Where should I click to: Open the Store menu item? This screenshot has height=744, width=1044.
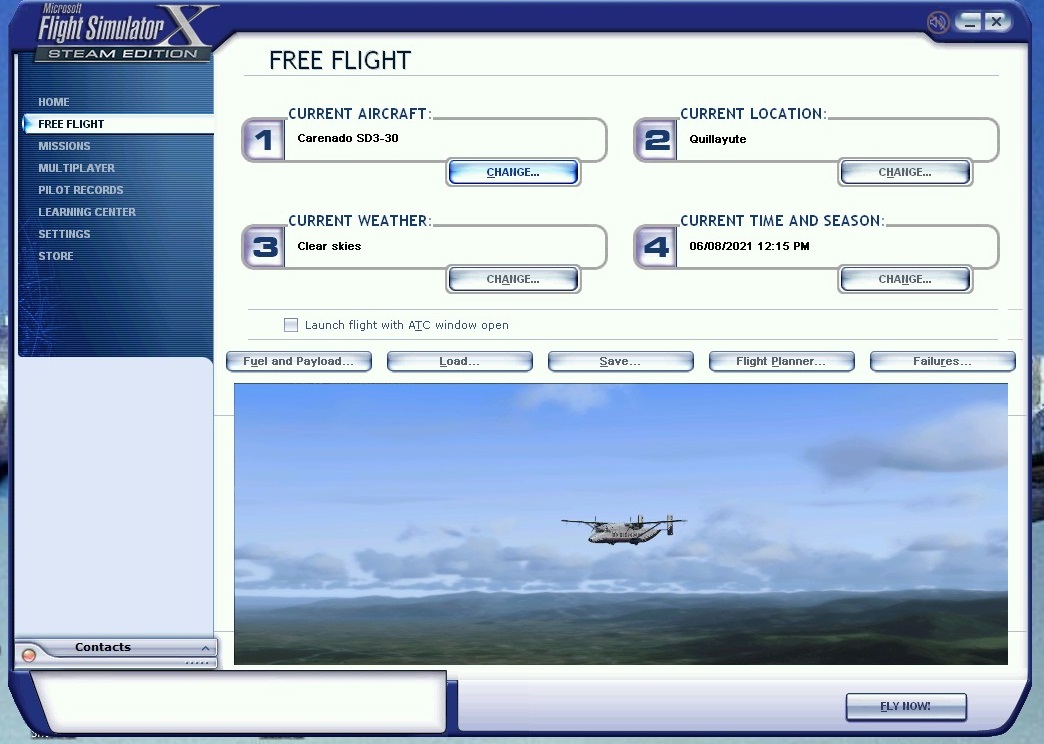click(56, 256)
